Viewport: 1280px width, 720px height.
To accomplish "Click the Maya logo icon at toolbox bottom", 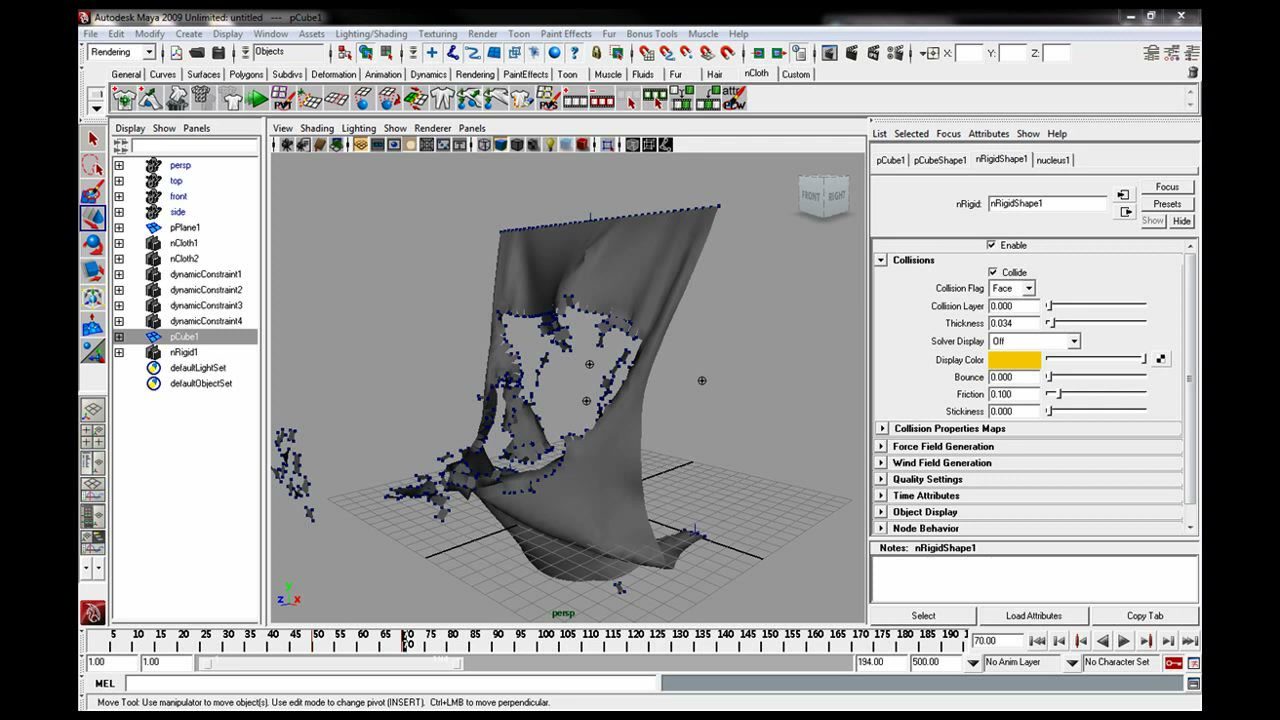I will click(93, 612).
